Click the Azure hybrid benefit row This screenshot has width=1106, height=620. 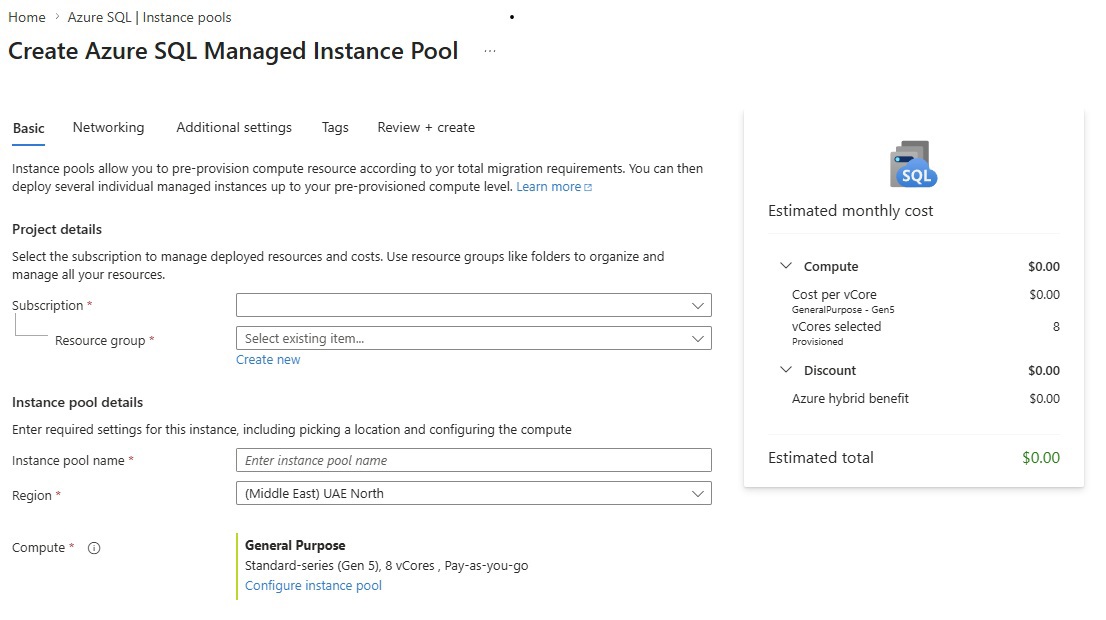point(925,399)
